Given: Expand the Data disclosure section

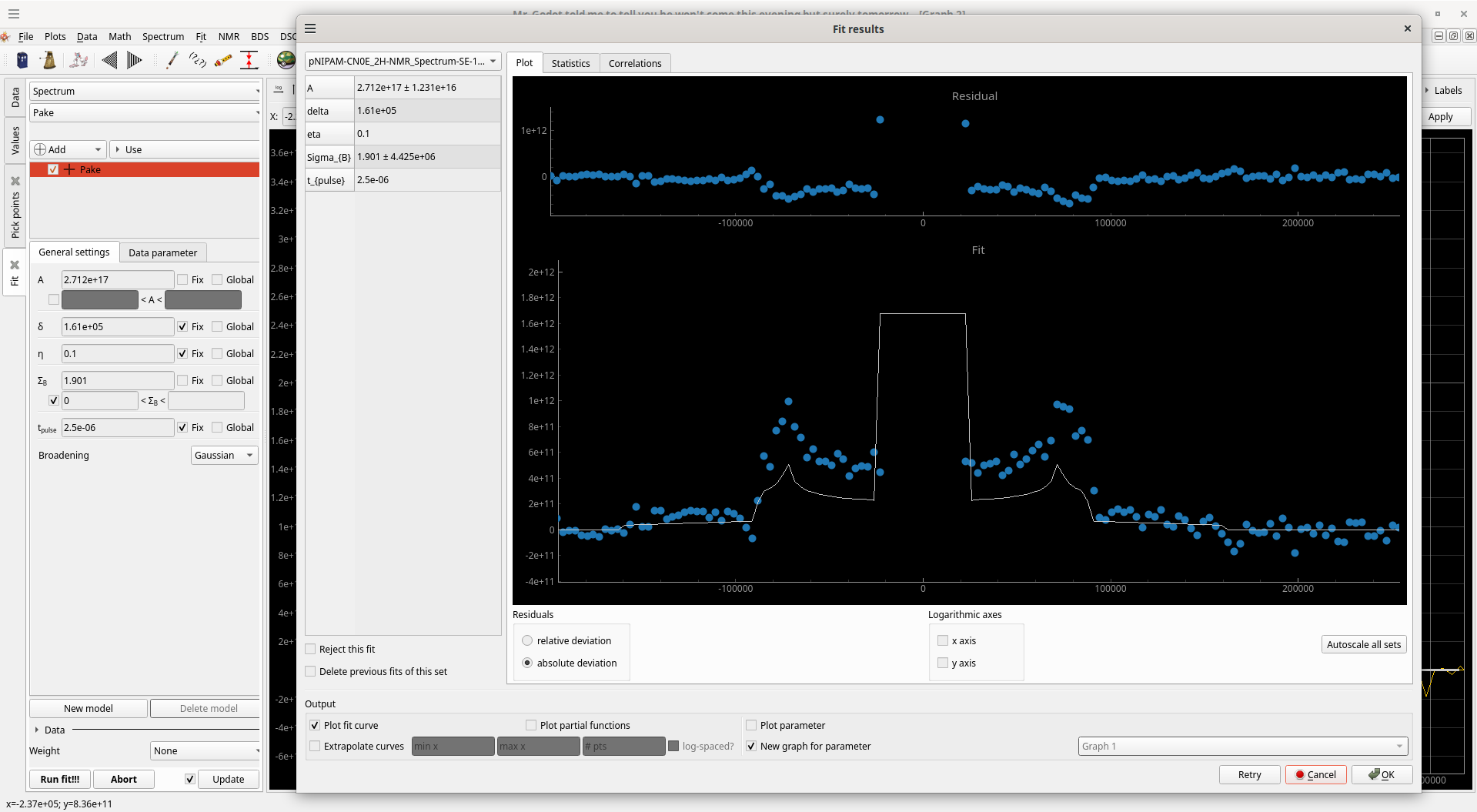Looking at the screenshot, I should pyautogui.click(x=37, y=730).
